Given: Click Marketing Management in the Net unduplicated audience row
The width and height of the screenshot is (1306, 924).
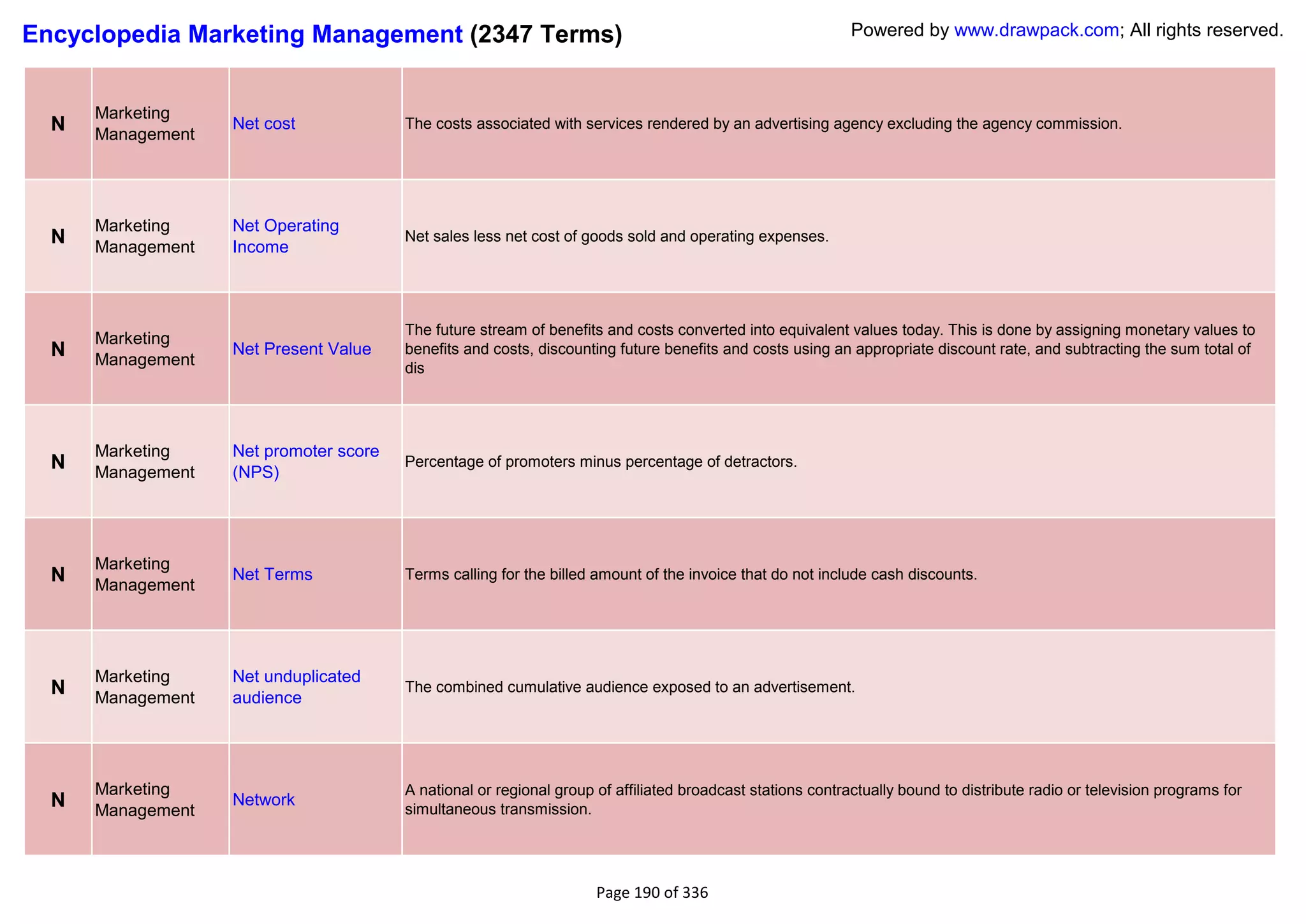Looking at the screenshot, I should 145,687.
